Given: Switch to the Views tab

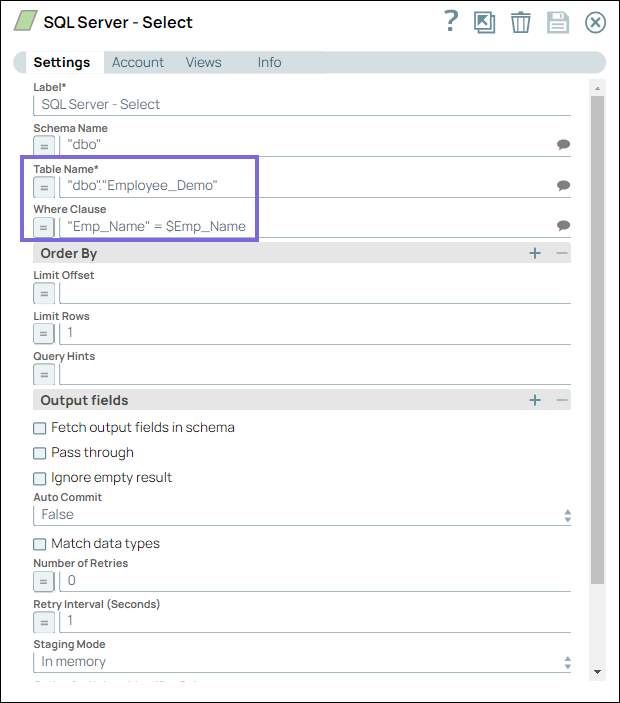Looking at the screenshot, I should tap(204, 62).
